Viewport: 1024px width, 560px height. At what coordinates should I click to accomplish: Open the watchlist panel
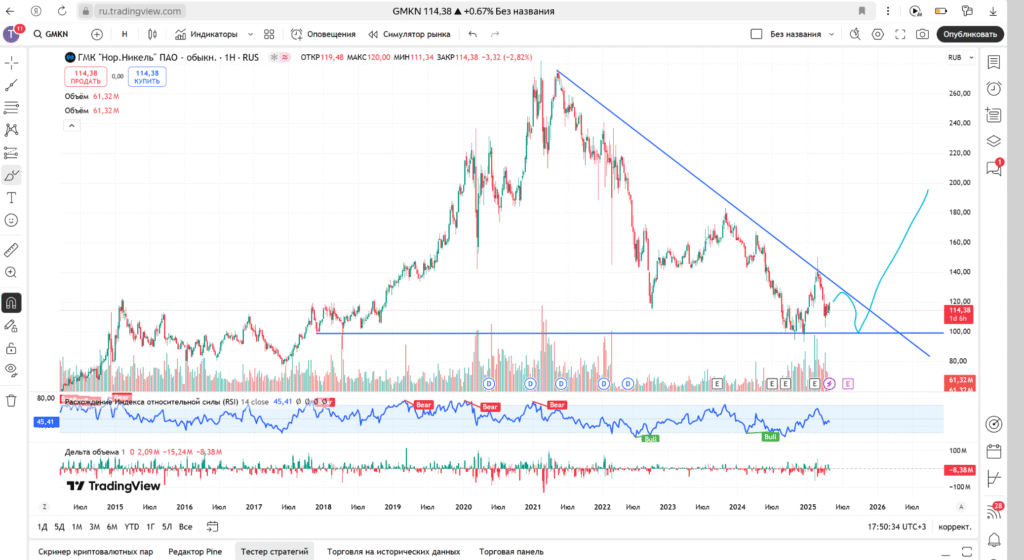pyautogui.click(x=993, y=62)
